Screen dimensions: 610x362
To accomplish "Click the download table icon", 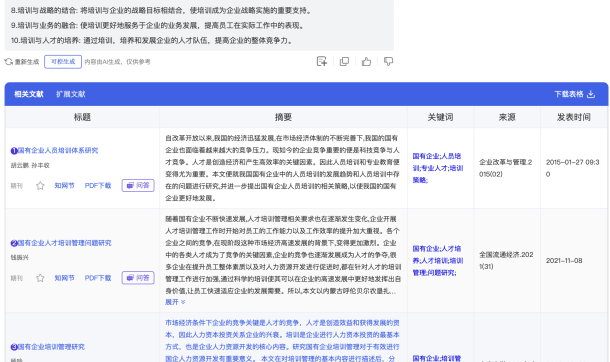I will point(591,94).
